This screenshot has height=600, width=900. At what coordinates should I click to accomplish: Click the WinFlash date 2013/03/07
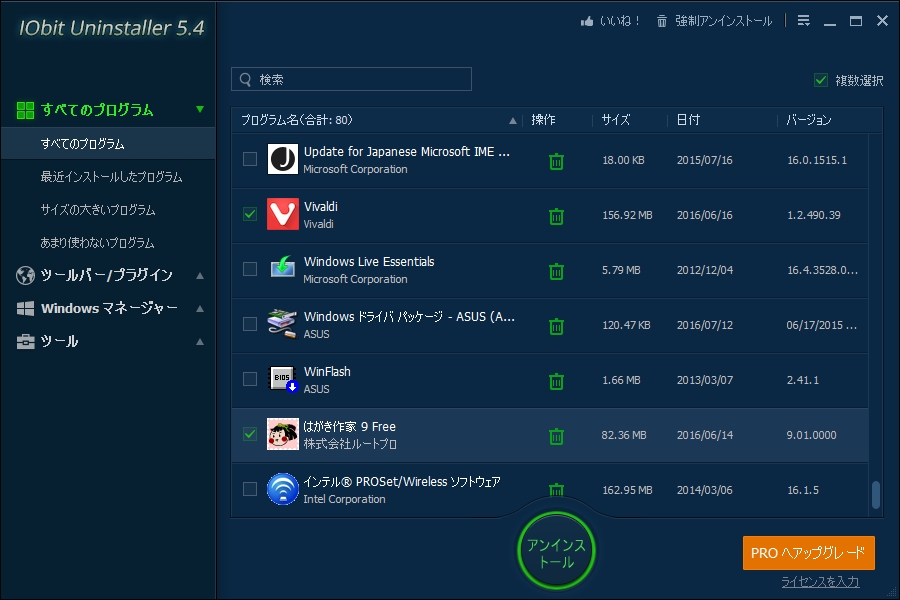[x=705, y=380]
